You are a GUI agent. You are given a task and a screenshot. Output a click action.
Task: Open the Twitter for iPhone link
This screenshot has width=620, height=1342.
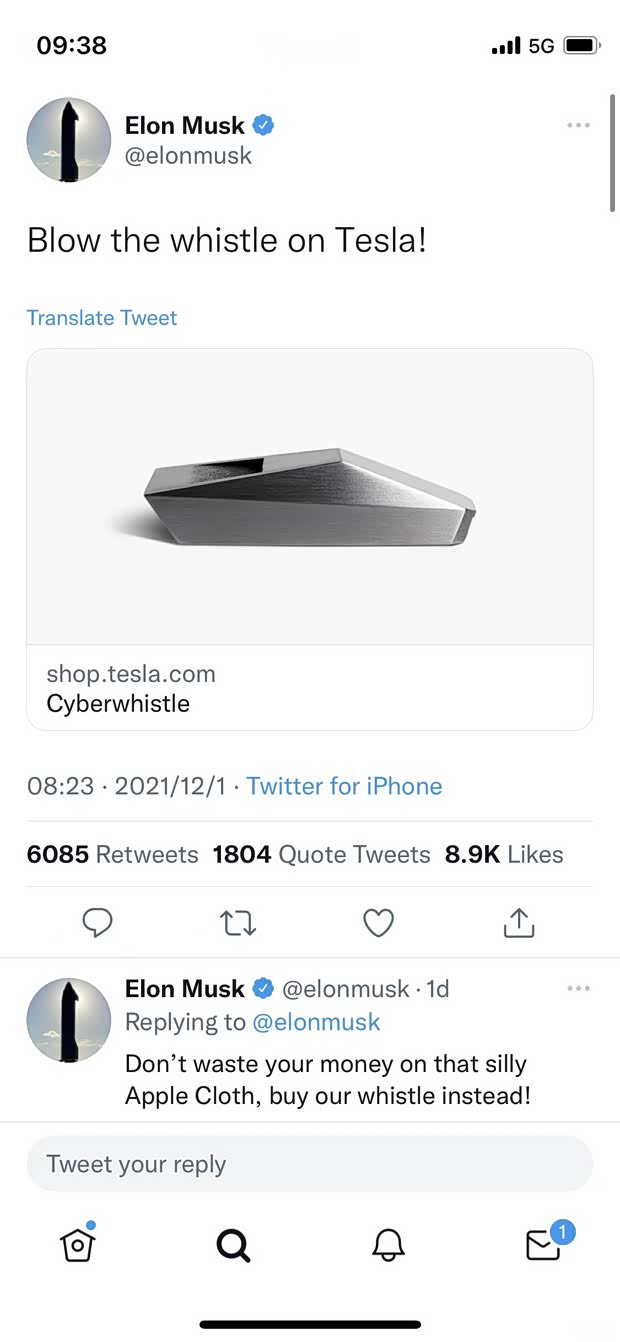coord(344,786)
